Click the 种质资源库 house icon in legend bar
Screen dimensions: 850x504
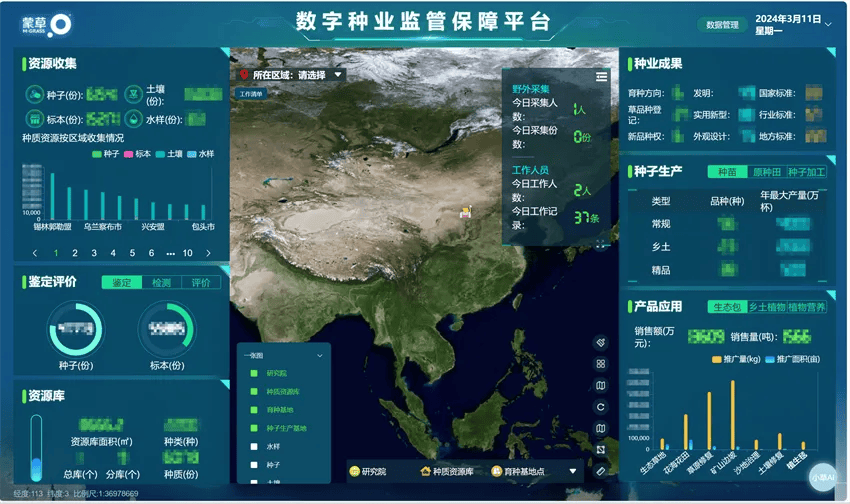click(x=426, y=471)
